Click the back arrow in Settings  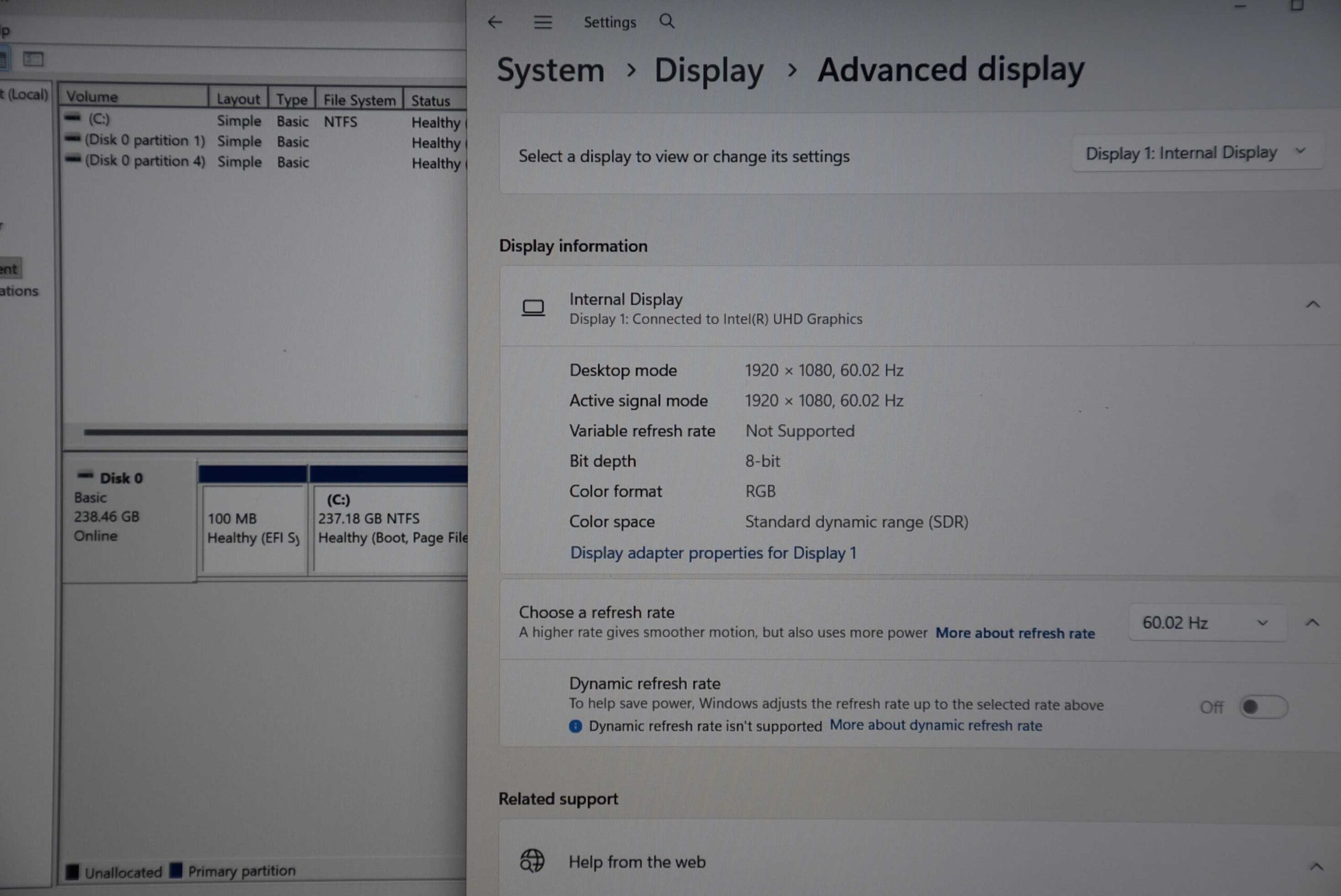tap(495, 23)
